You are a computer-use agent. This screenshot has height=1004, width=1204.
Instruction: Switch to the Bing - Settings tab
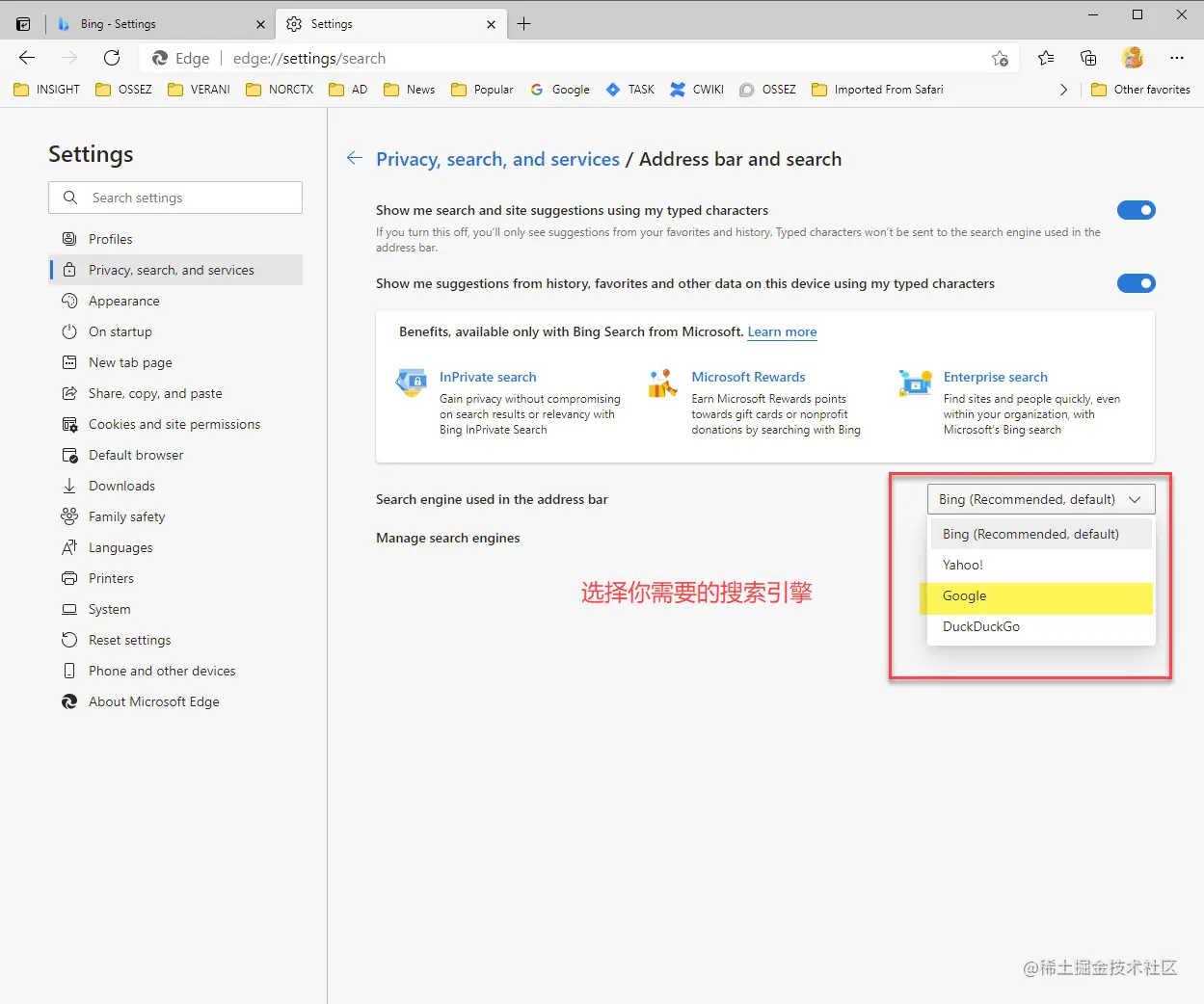coord(159,24)
